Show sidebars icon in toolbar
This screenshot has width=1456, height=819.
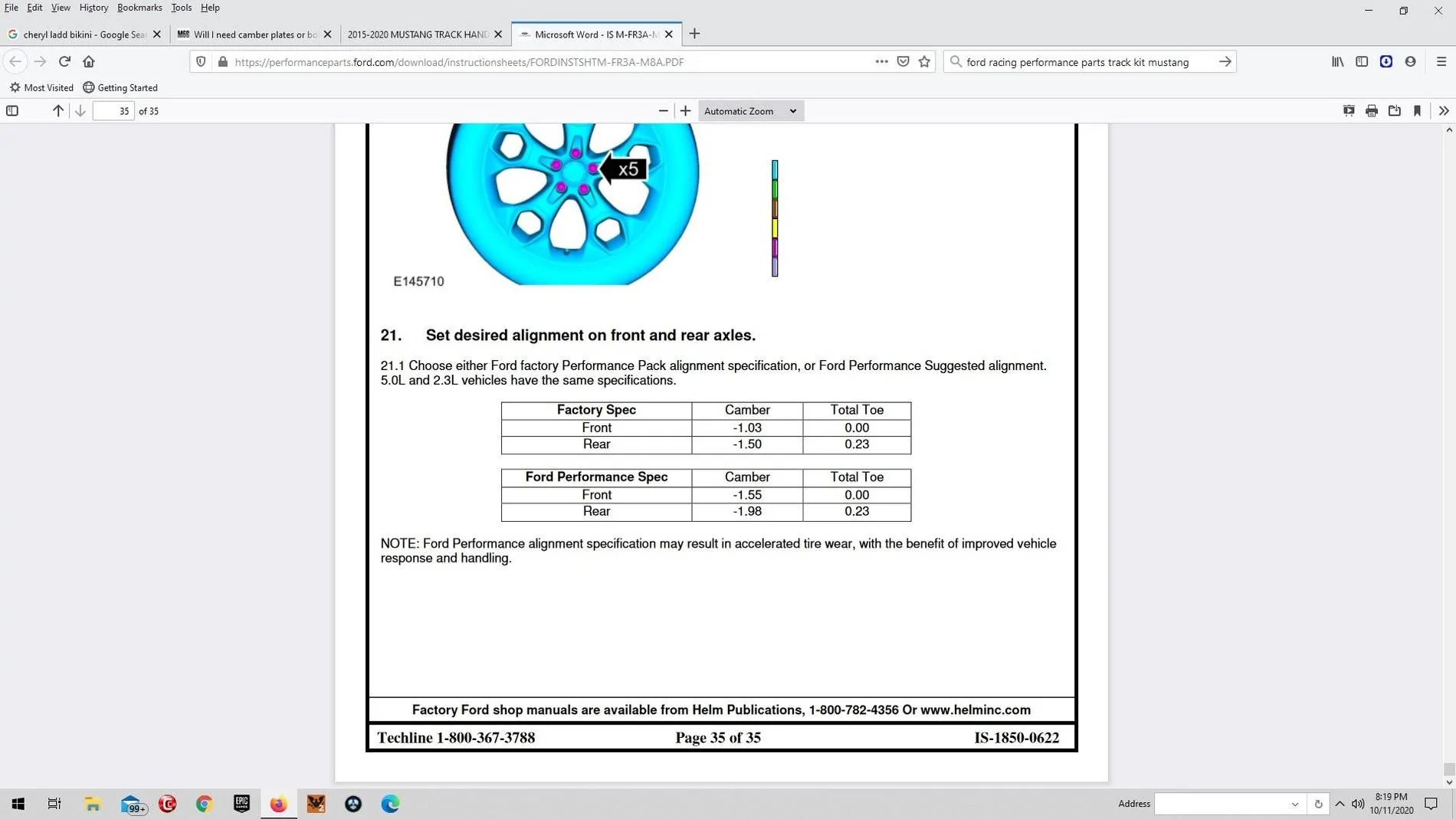[x=1362, y=61]
